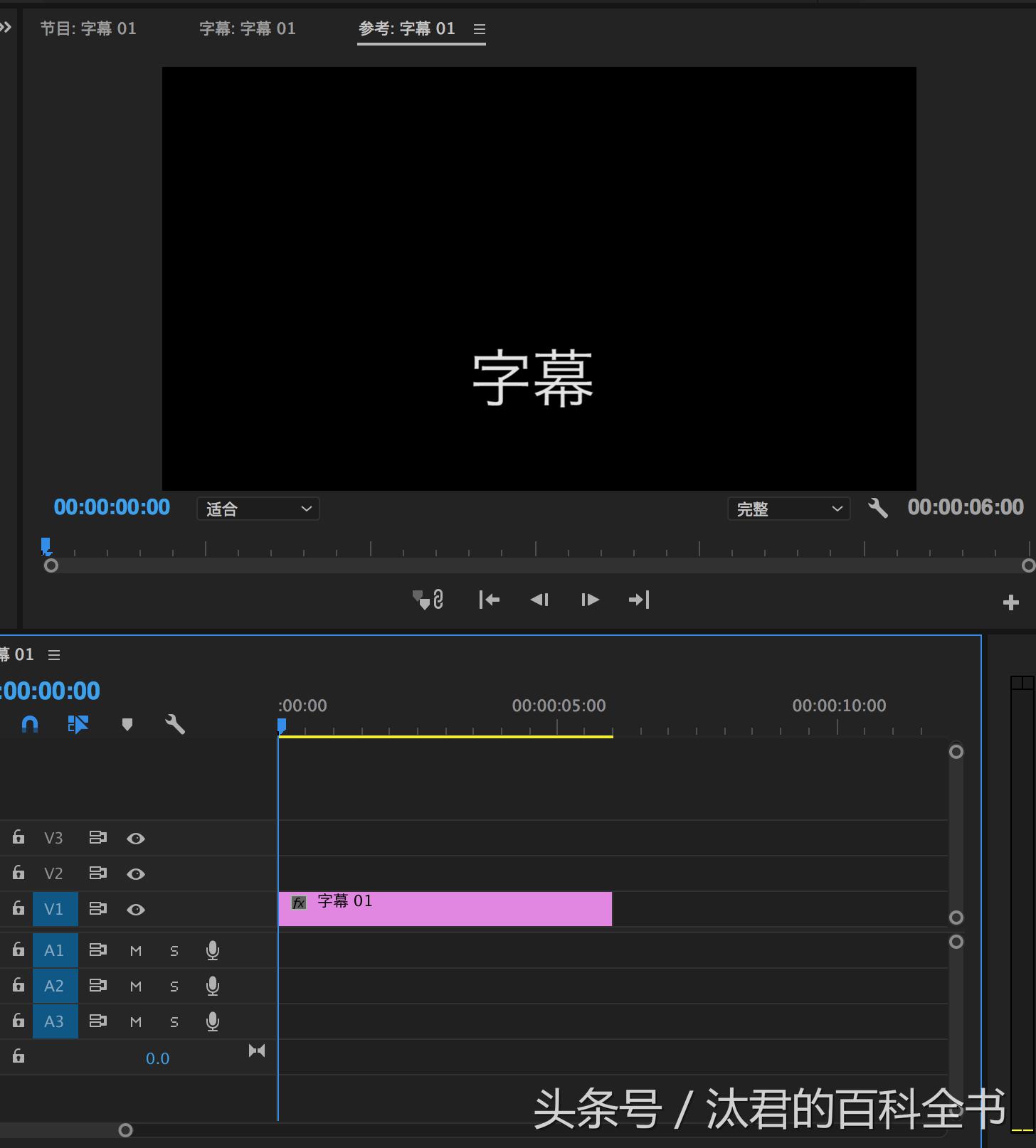Switch to the 字幕: 字幕 01 tab

248,28
